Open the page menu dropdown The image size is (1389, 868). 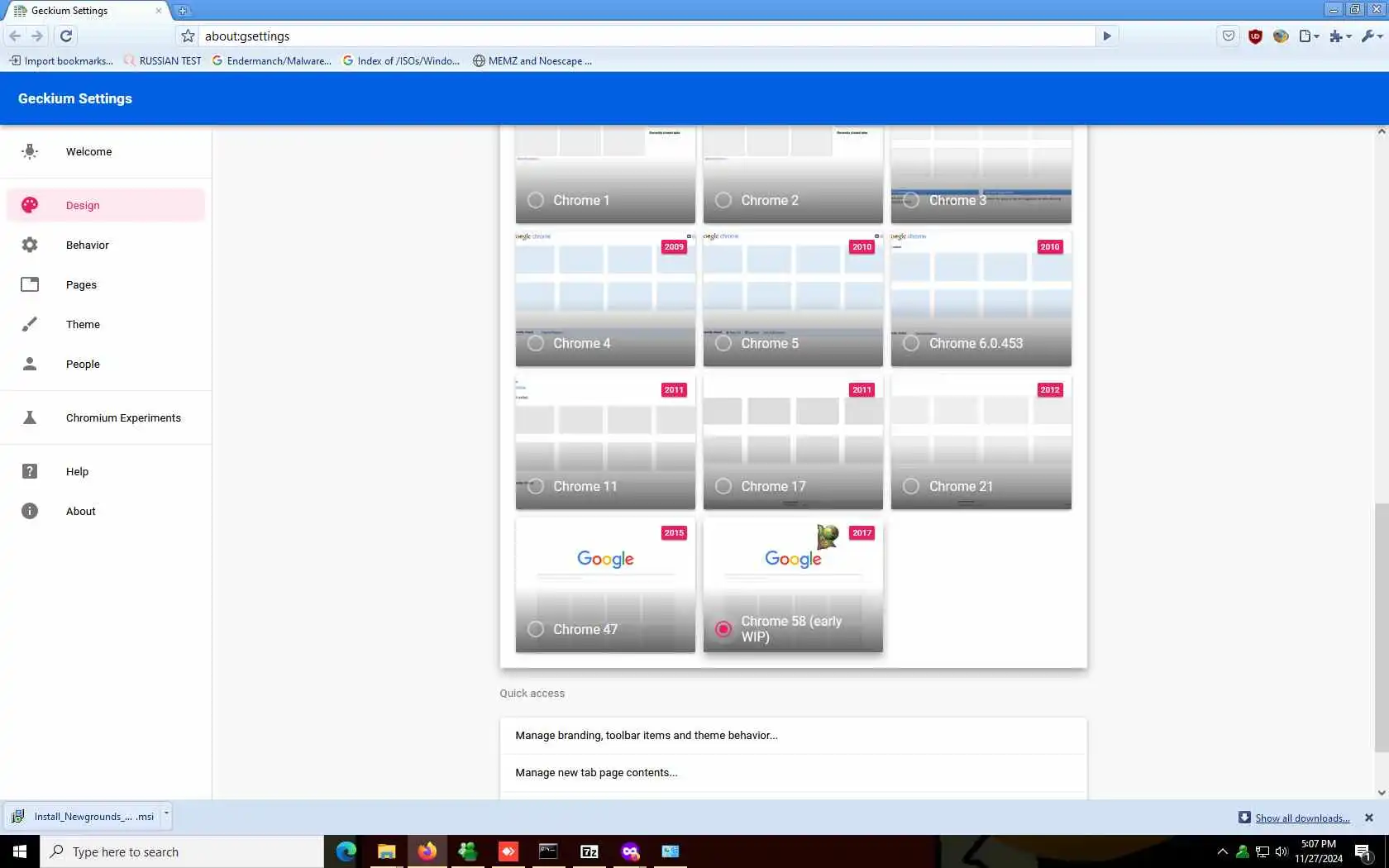(1309, 36)
